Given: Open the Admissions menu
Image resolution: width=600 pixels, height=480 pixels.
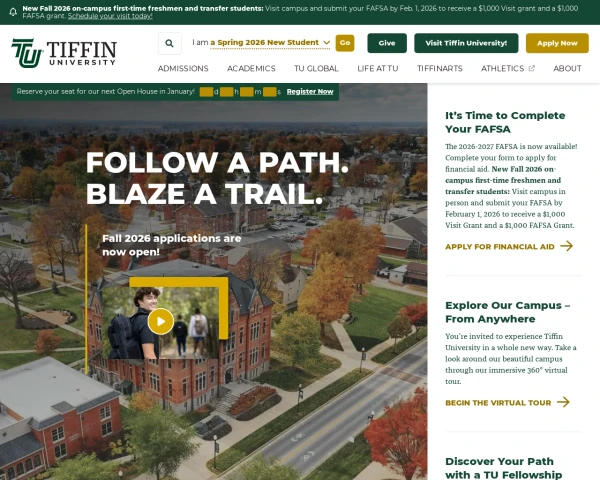Looking at the screenshot, I should point(183,69).
